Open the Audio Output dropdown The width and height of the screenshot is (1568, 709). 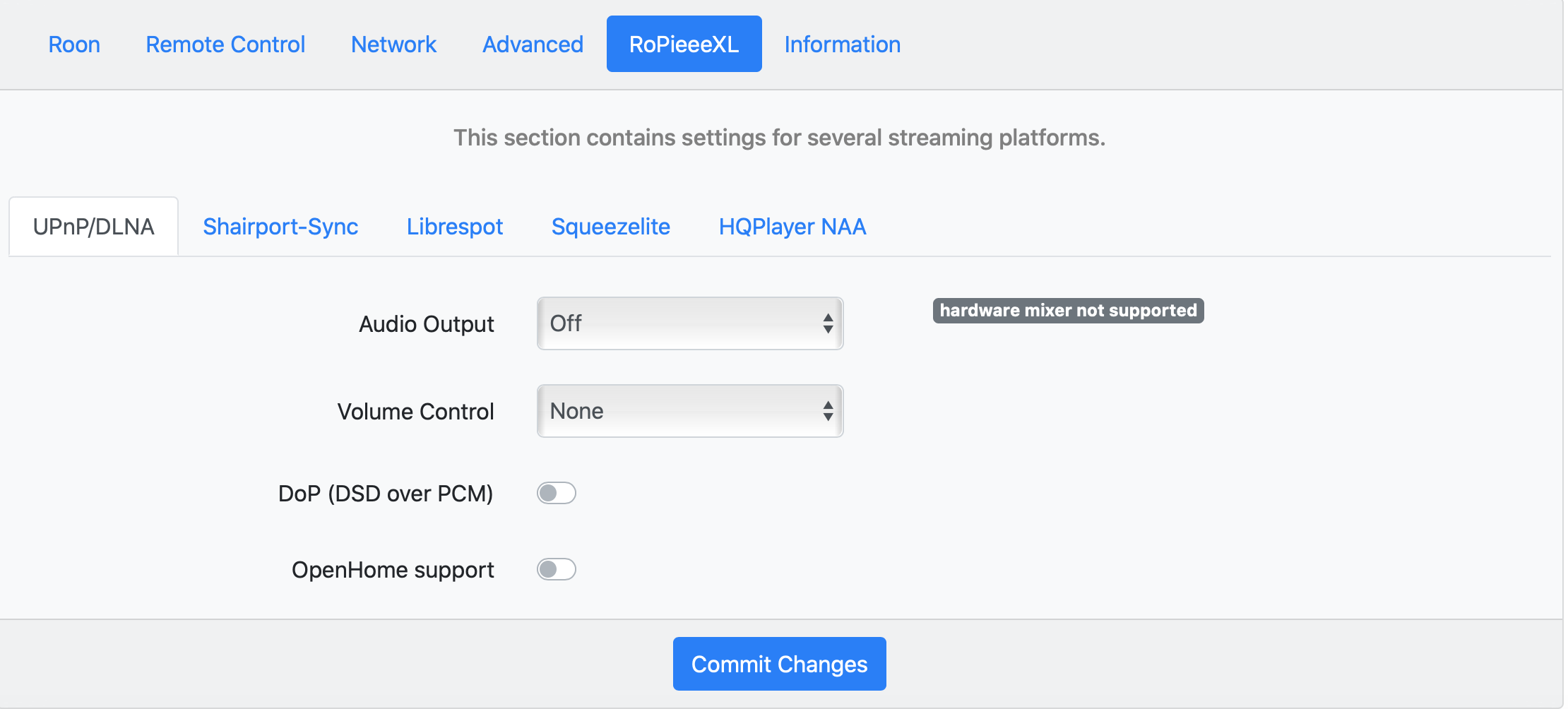(x=690, y=323)
